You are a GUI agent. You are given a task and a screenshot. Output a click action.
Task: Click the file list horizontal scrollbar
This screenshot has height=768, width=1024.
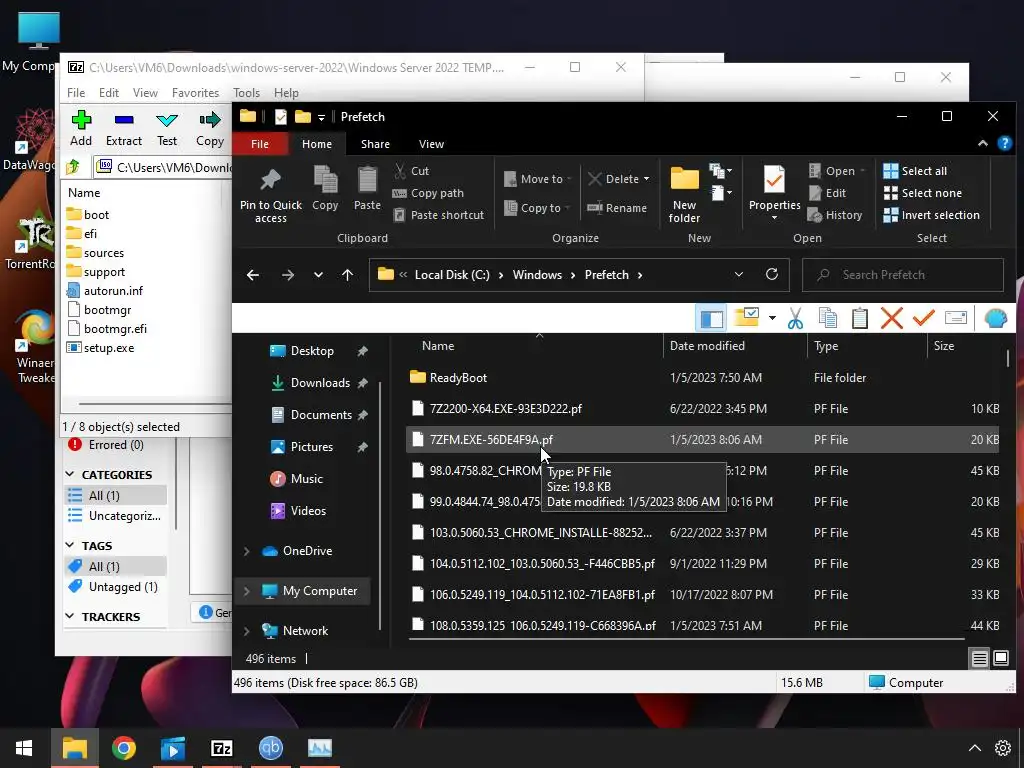point(686,638)
